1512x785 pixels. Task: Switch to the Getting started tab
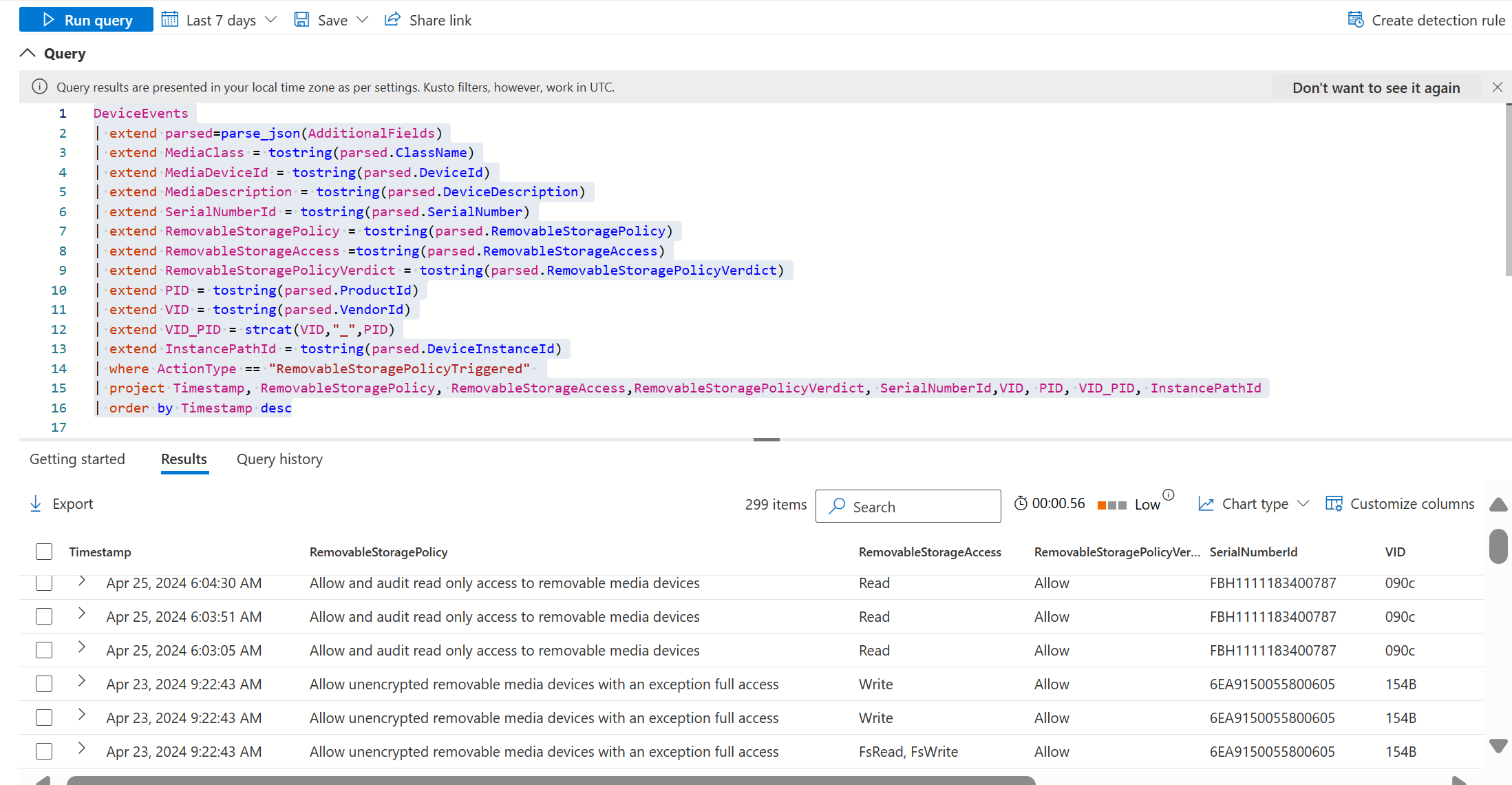pos(78,459)
